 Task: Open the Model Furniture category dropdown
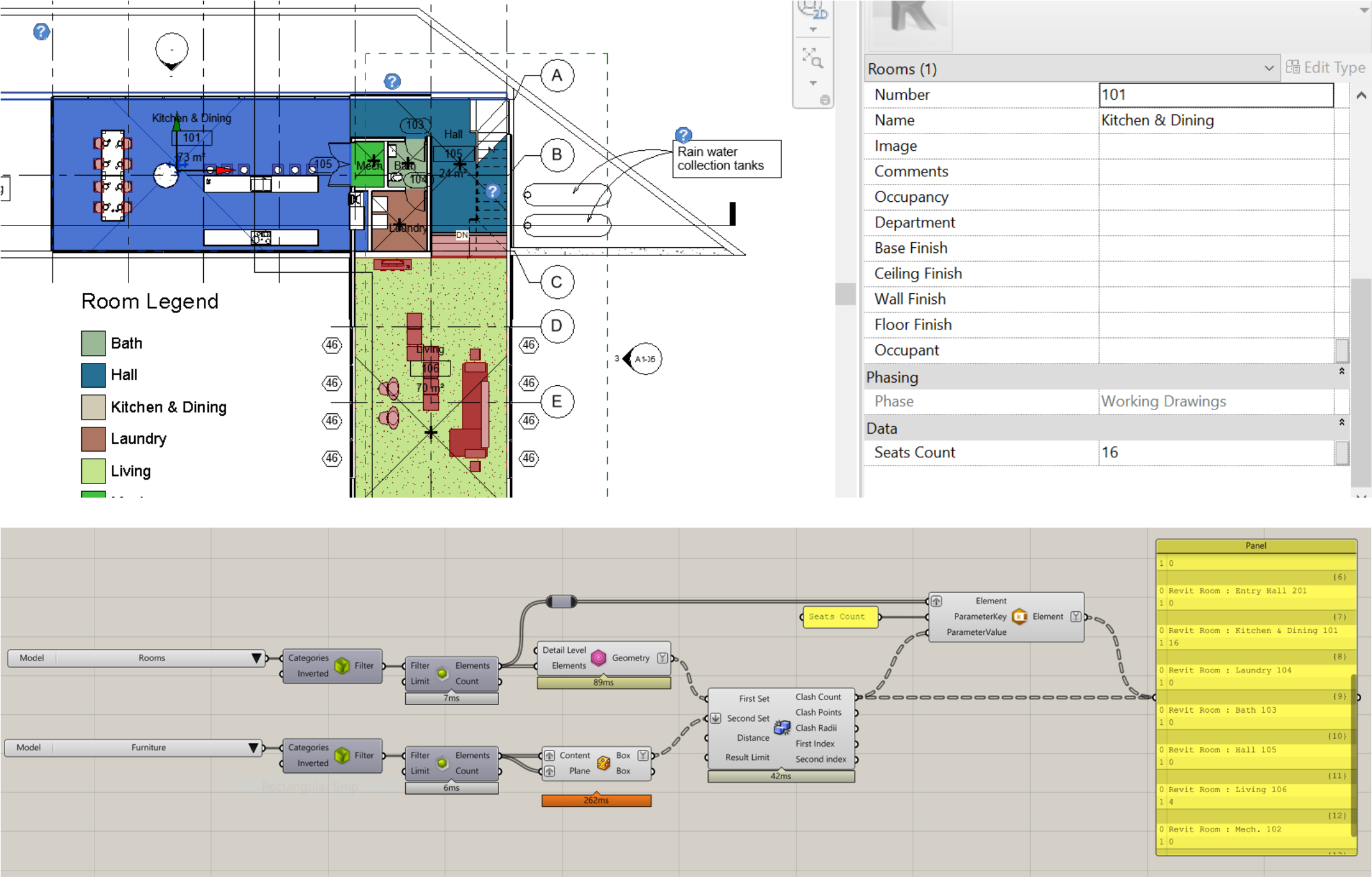pyautogui.click(x=254, y=747)
